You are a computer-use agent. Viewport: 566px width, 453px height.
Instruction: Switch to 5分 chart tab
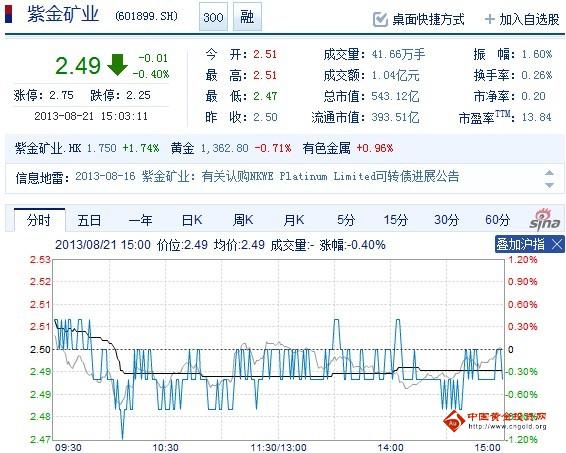click(345, 220)
